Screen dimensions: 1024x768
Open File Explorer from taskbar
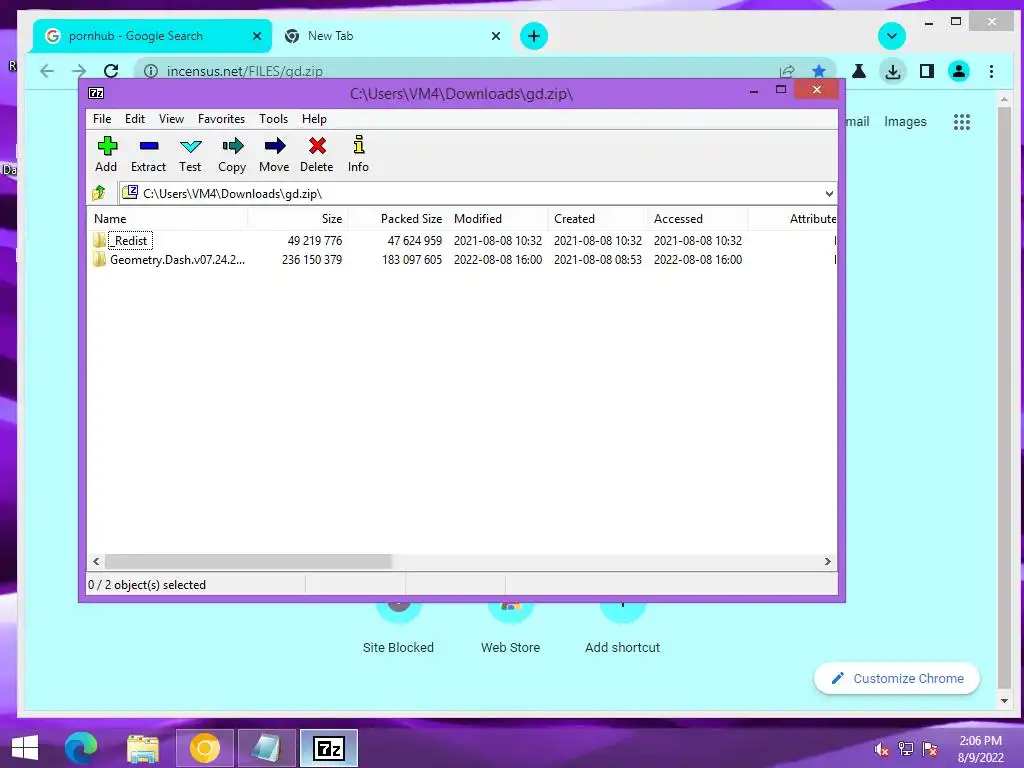tap(143, 748)
